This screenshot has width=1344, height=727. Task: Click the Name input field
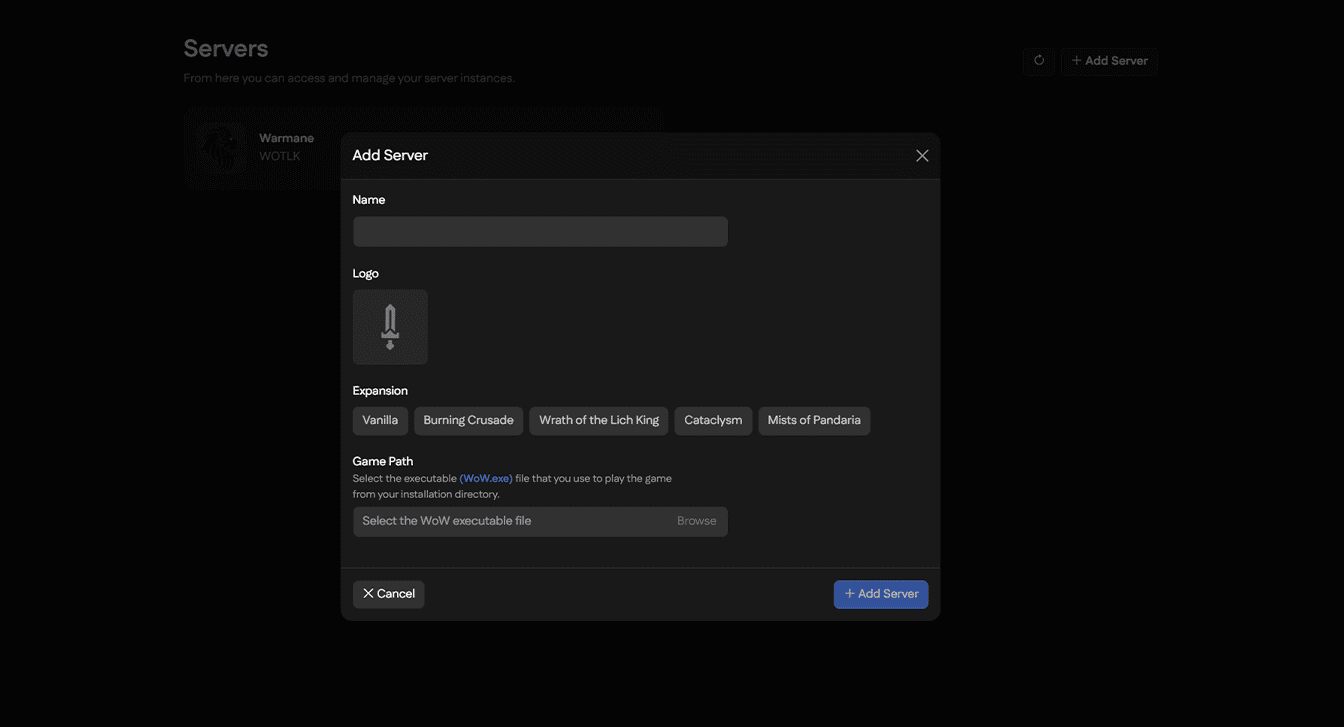pos(540,231)
